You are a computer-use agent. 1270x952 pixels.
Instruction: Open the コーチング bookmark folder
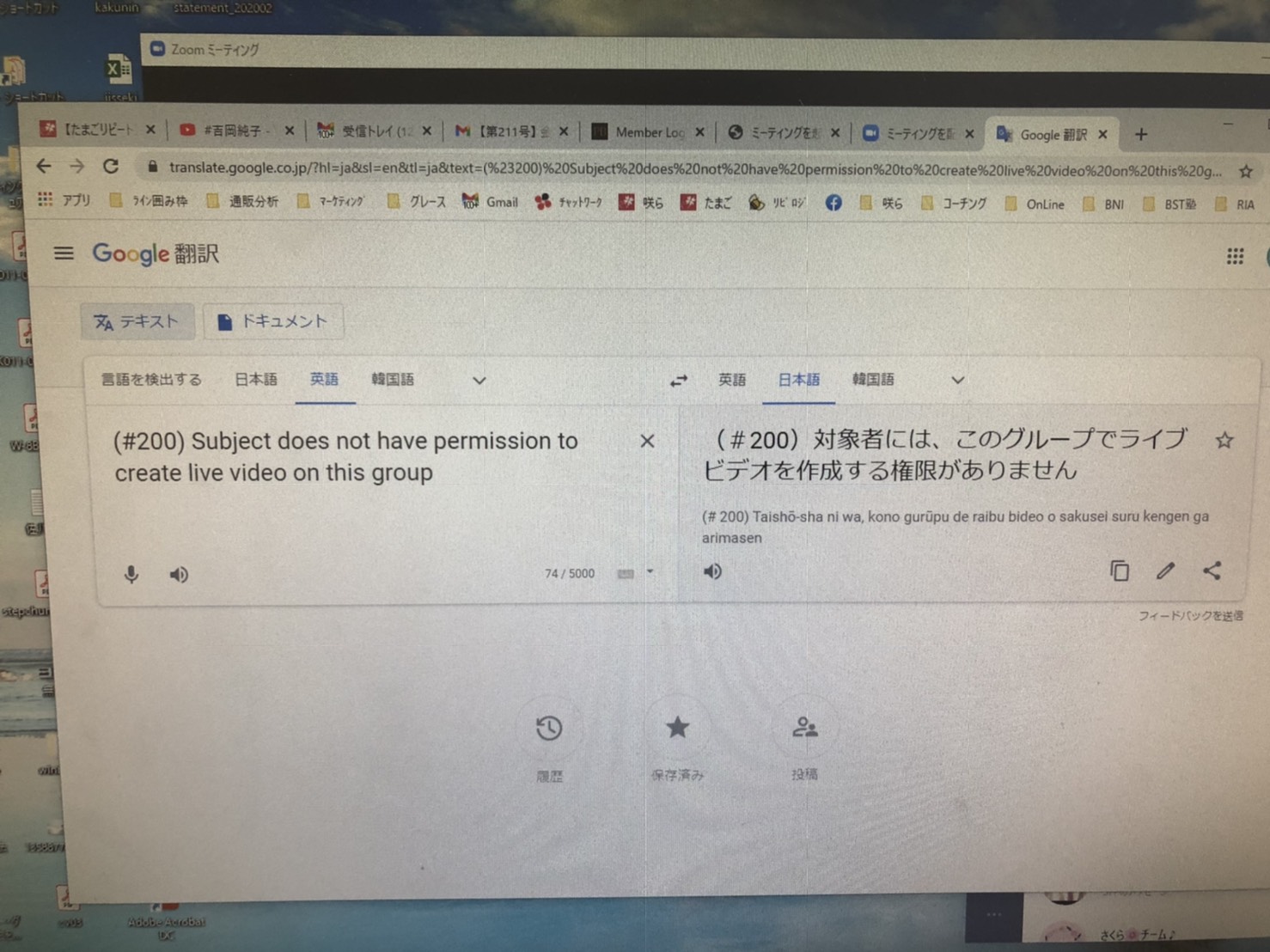click(x=954, y=204)
